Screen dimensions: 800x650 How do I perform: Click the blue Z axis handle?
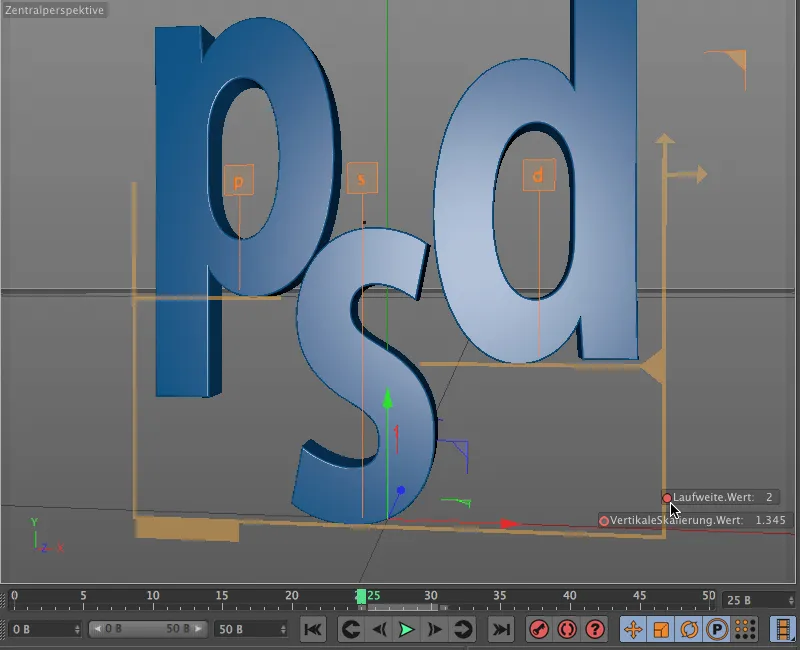(401, 490)
